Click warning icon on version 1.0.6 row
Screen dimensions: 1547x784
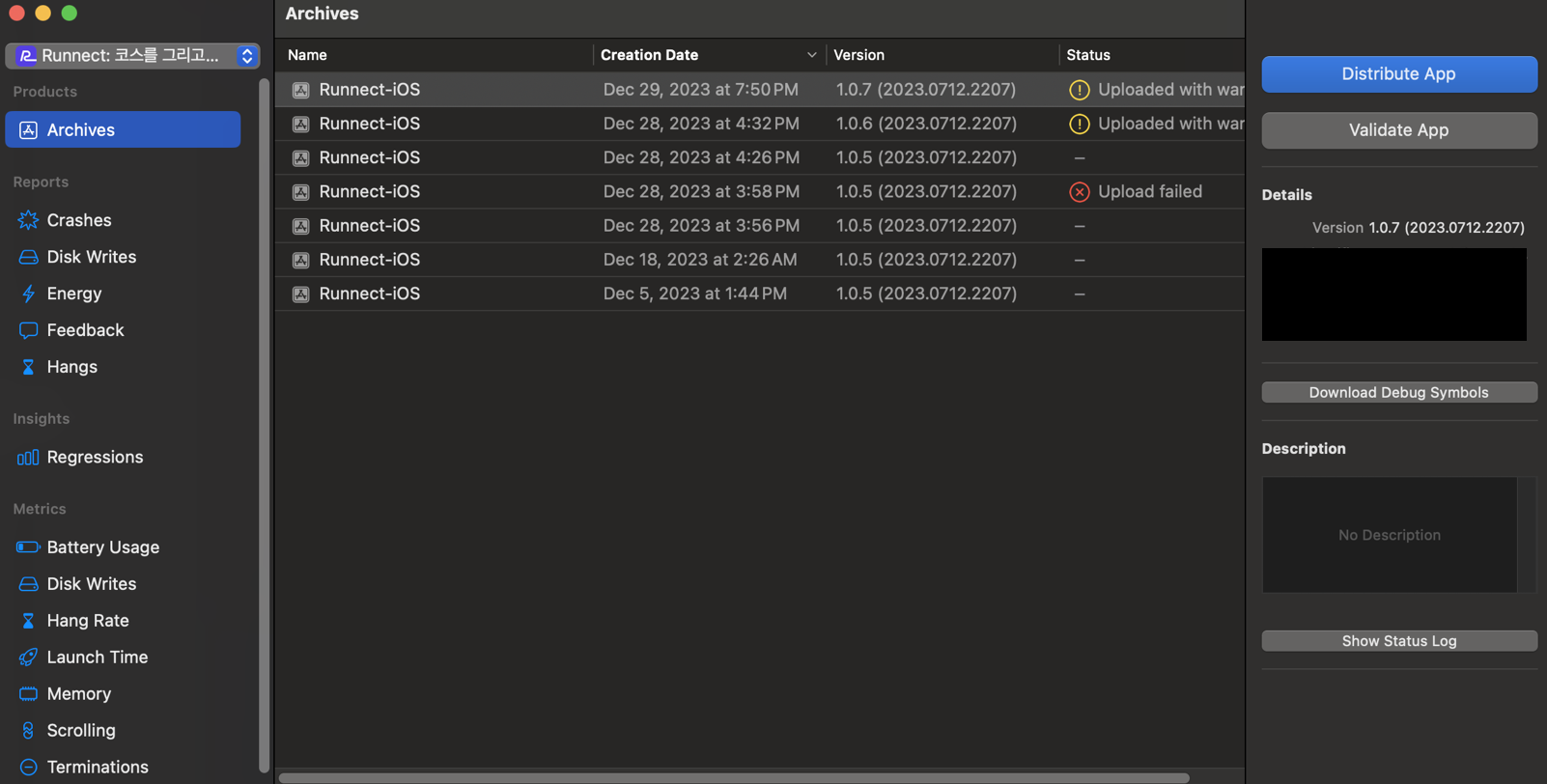click(1080, 124)
